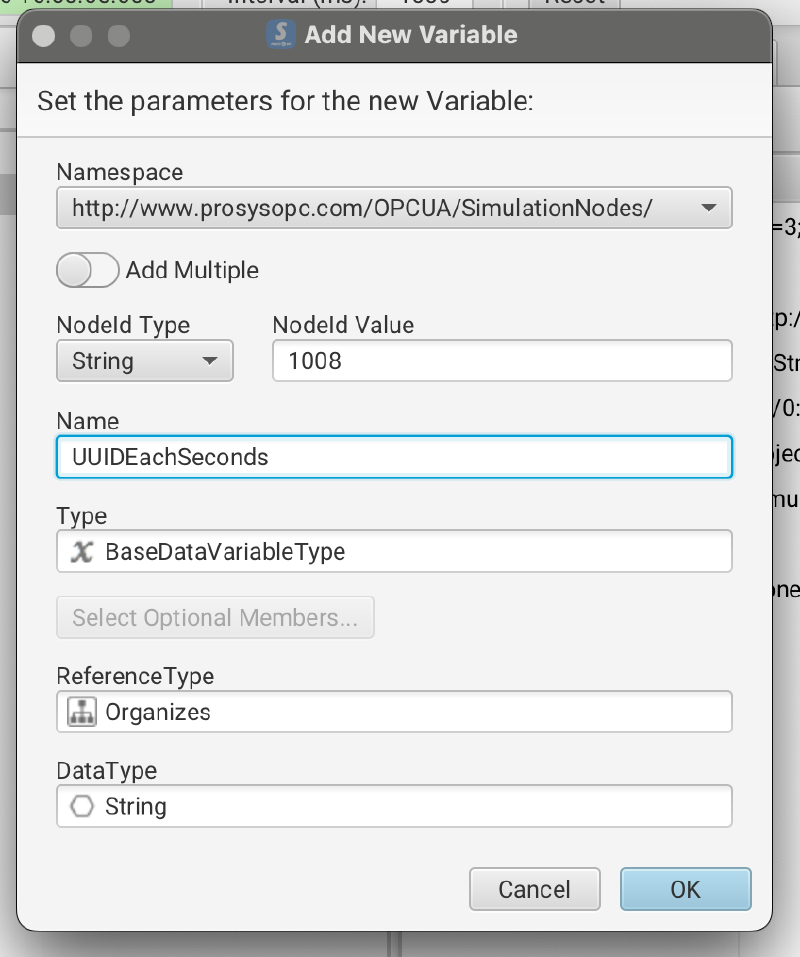This screenshot has height=957, width=800.
Task: Cancel the Add New Variable dialog
Action: 534,888
